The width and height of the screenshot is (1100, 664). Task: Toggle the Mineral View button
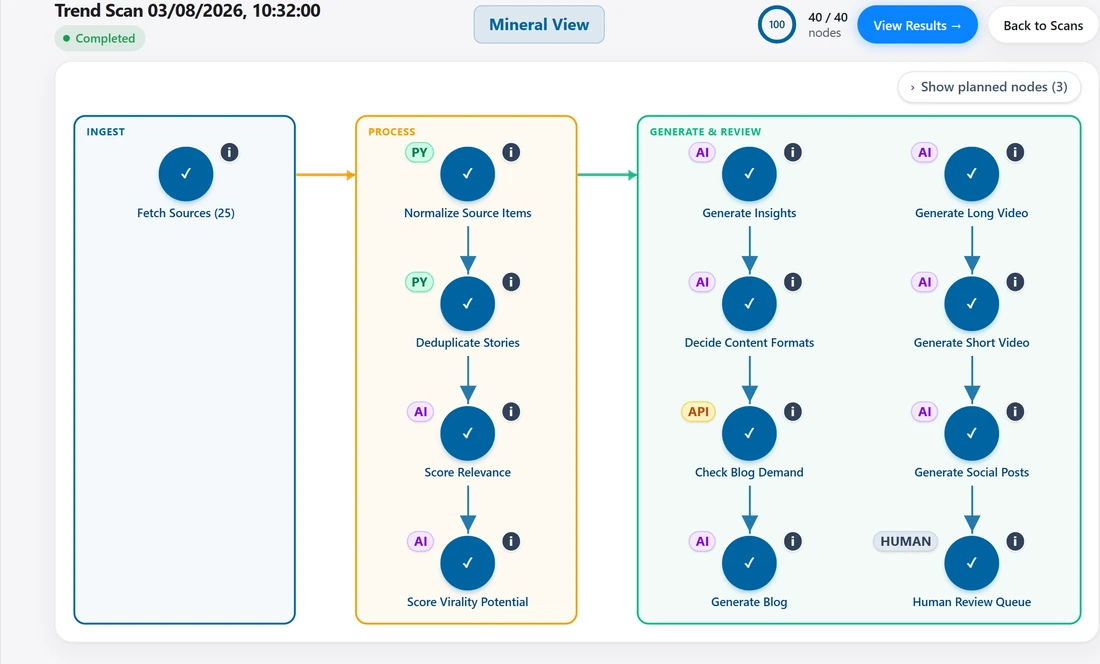(x=539, y=25)
